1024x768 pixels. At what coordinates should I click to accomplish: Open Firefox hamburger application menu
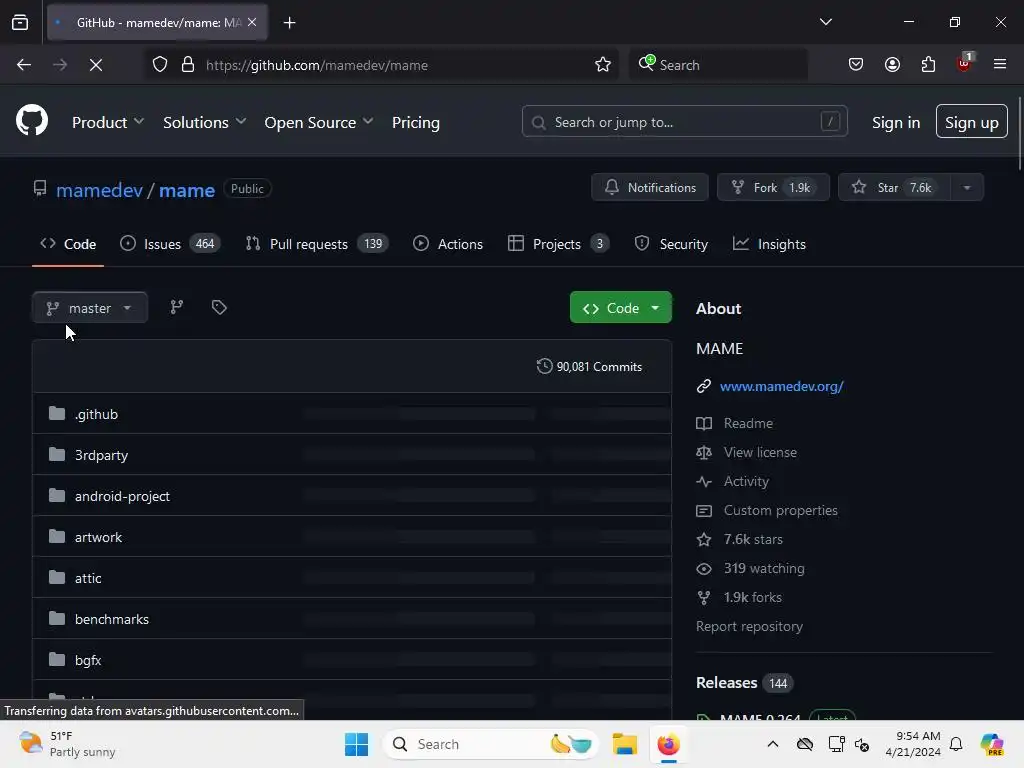[1000, 64]
